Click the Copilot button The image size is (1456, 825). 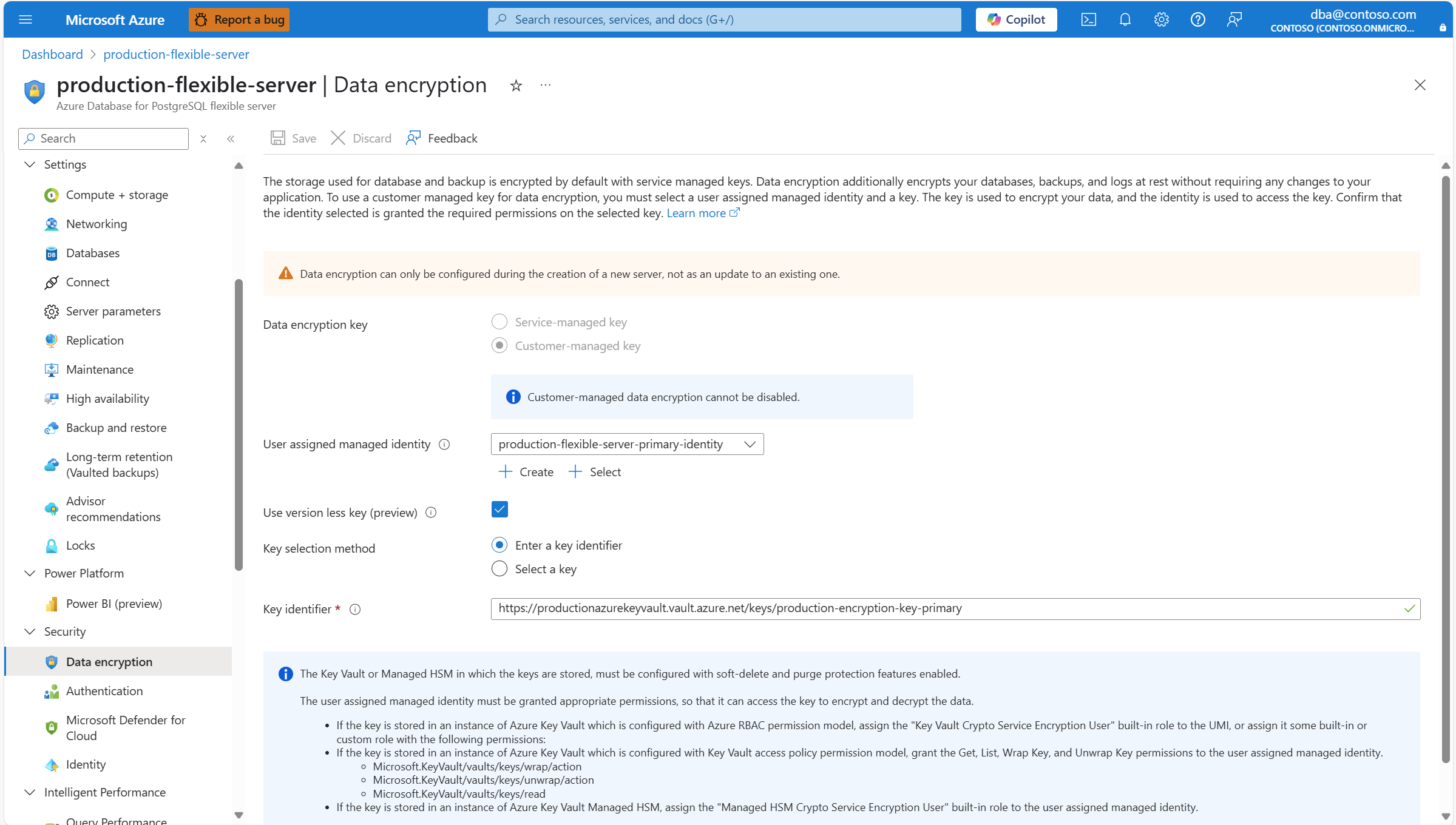[1016, 19]
